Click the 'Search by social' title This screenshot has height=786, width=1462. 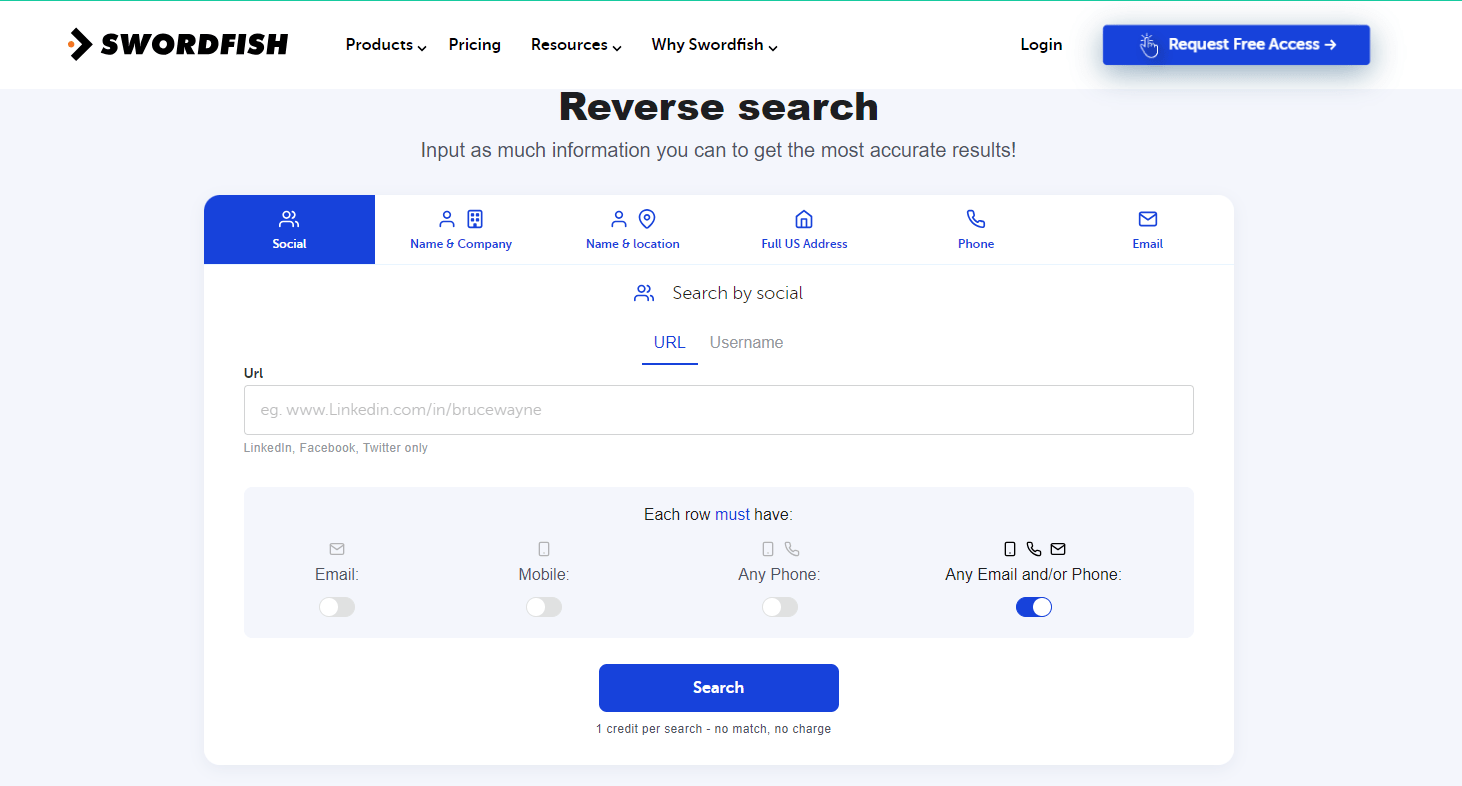point(738,293)
